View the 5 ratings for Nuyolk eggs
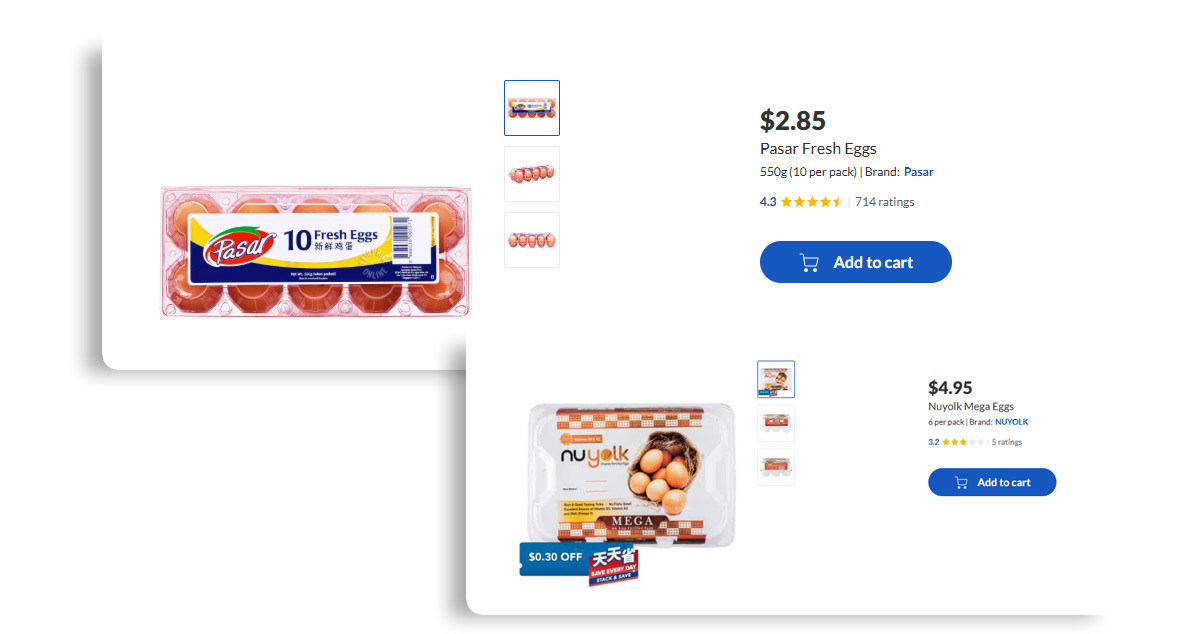1202x634 pixels. tap(1007, 442)
